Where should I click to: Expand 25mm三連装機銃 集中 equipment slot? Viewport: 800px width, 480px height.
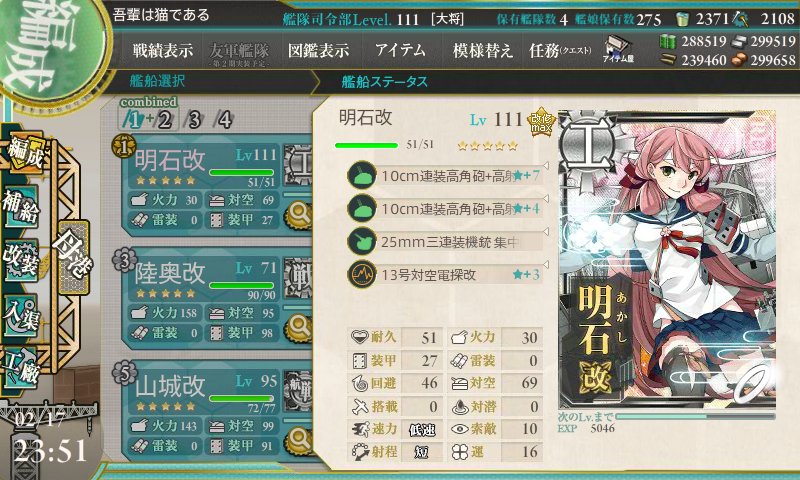(x=445, y=242)
